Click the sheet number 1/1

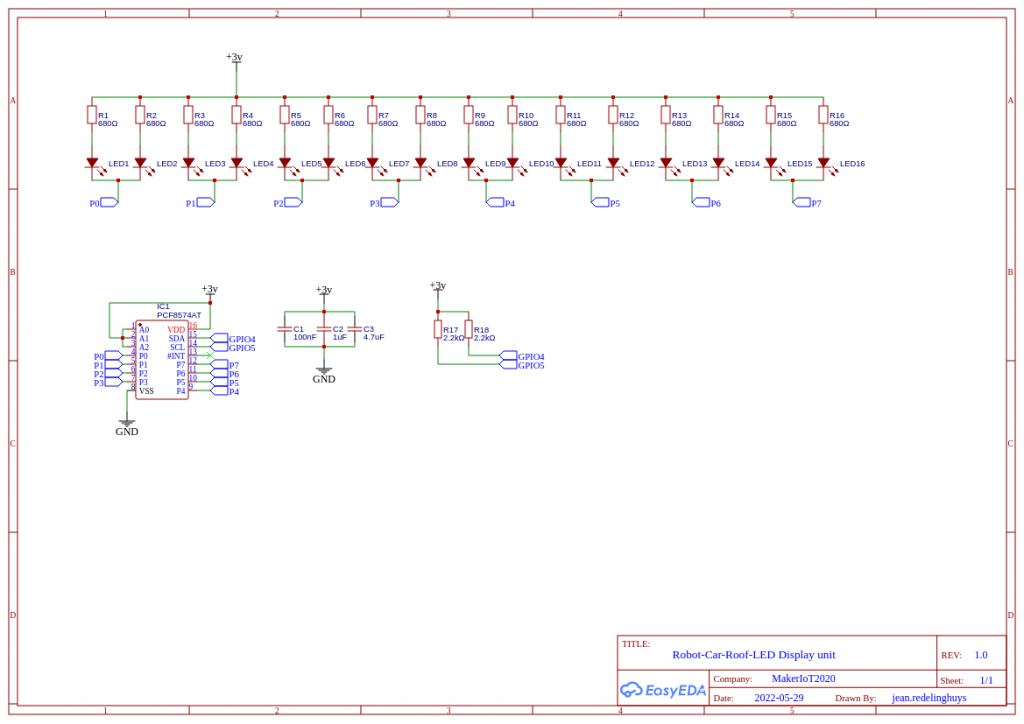click(x=986, y=680)
